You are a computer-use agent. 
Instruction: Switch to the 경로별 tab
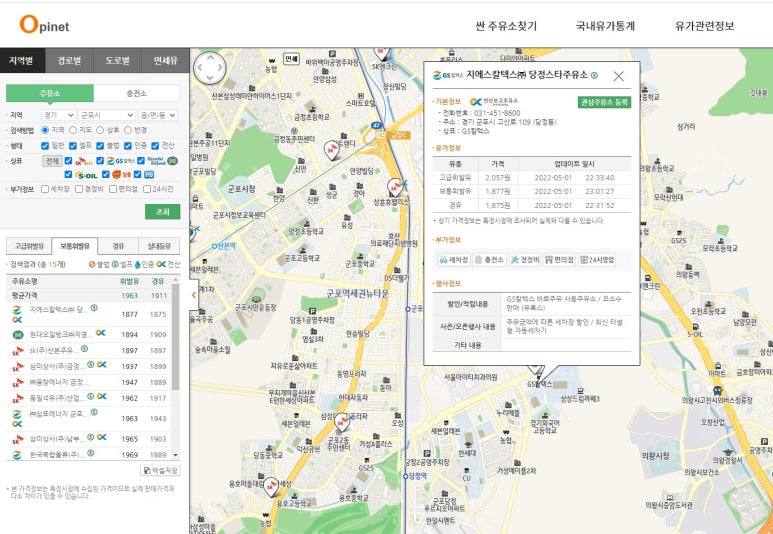(69, 61)
